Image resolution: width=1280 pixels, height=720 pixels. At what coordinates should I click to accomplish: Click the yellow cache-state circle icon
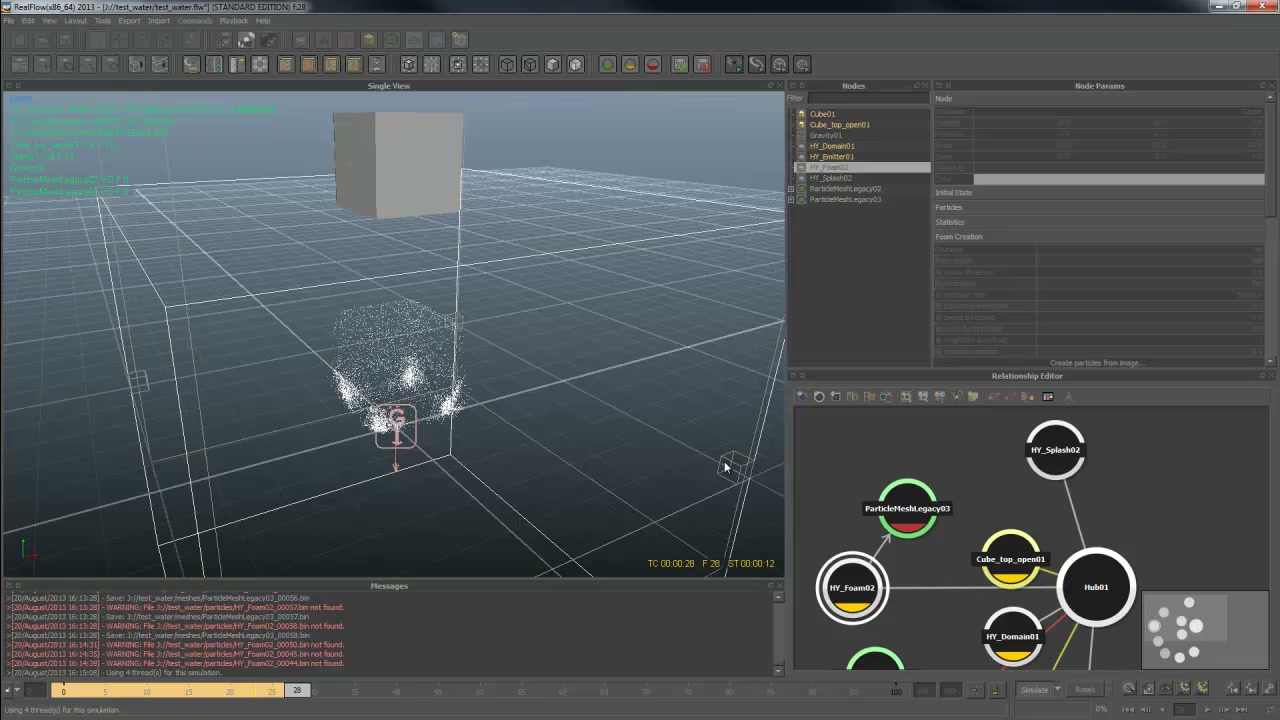(630, 64)
